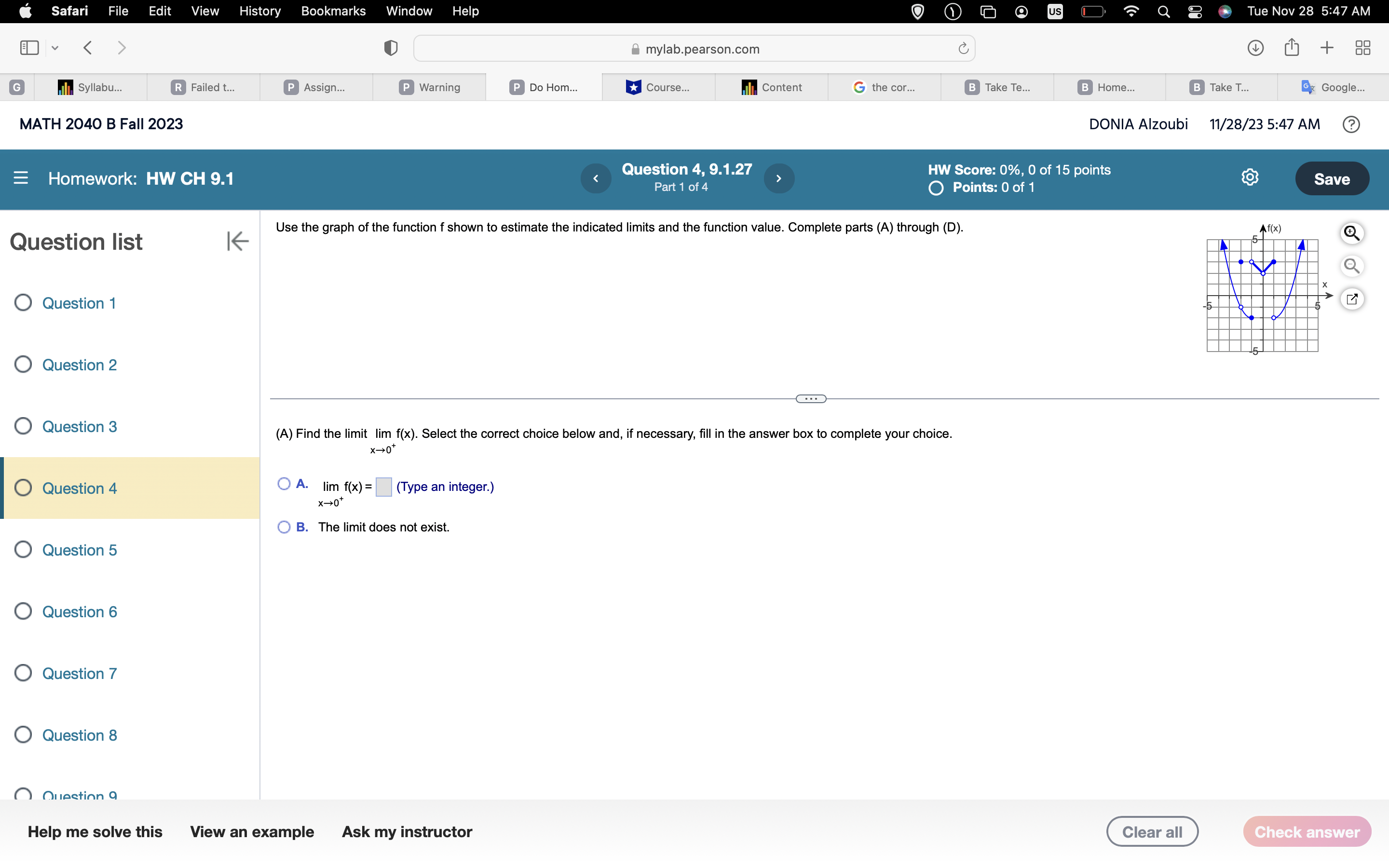Advance to the next question with right arrow

[779, 178]
